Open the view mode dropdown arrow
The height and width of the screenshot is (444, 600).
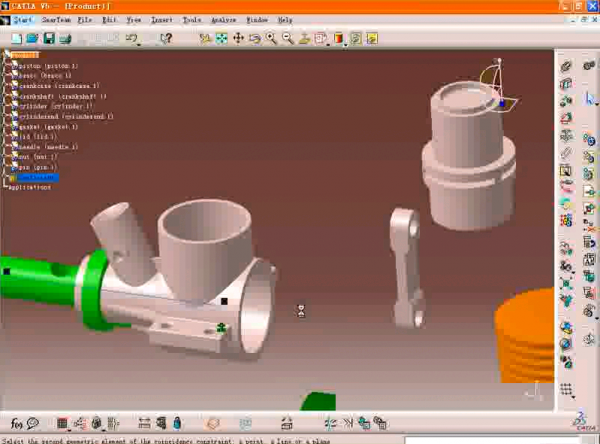click(x=346, y=45)
